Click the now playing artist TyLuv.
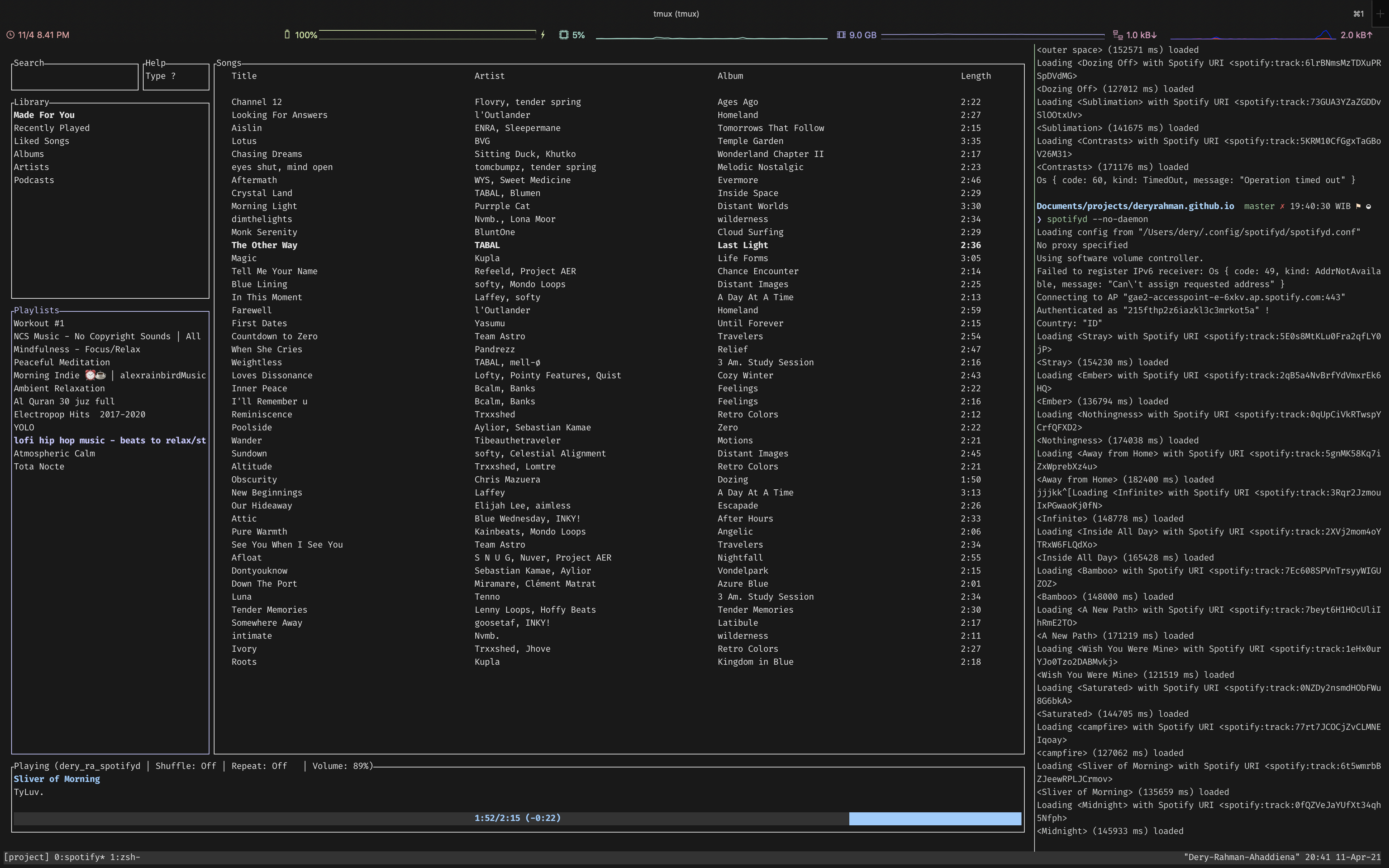The width and height of the screenshot is (1389, 868). pos(29,792)
